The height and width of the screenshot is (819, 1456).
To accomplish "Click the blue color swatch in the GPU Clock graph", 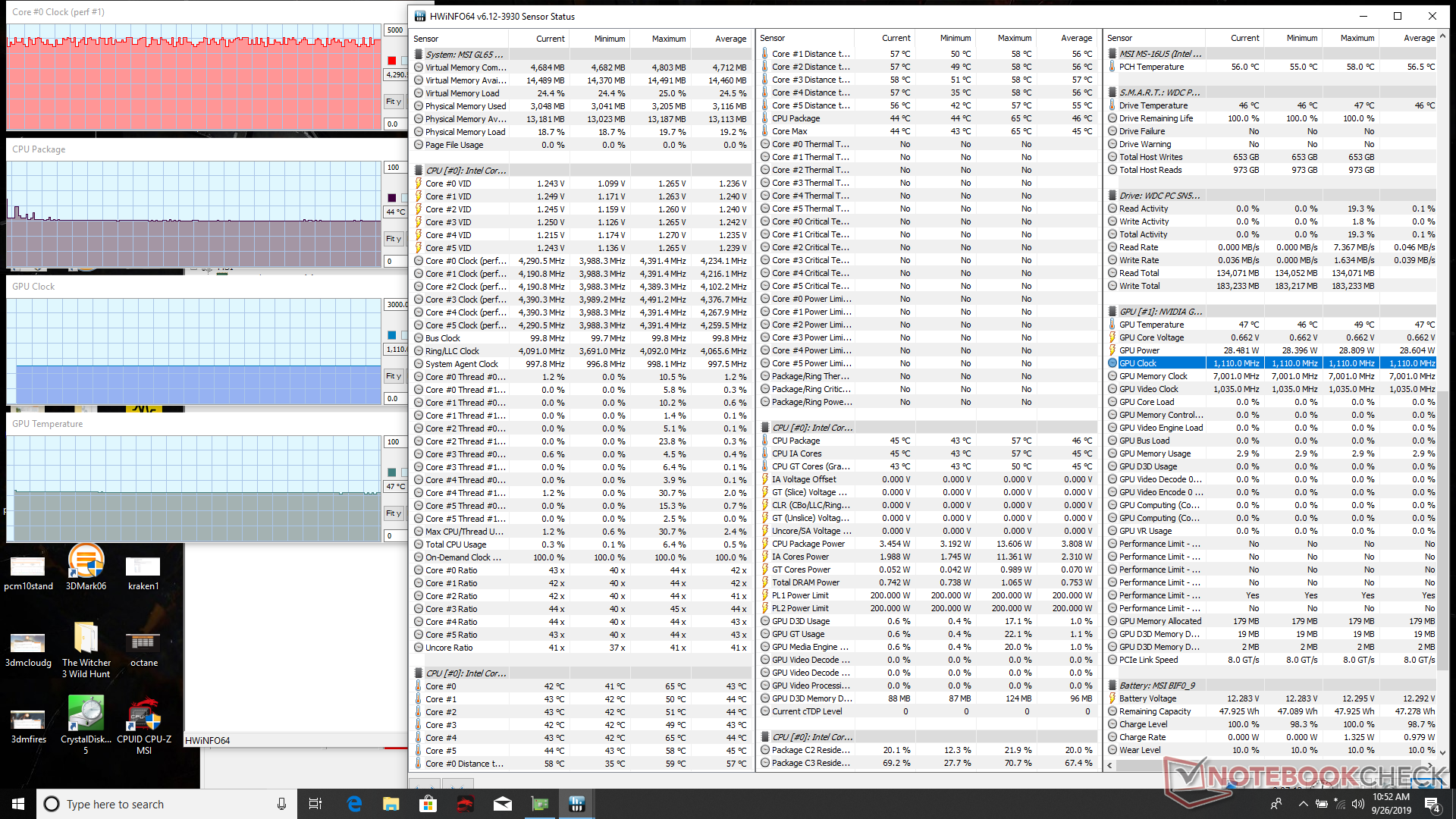I will pyautogui.click(x=392, y=335).
